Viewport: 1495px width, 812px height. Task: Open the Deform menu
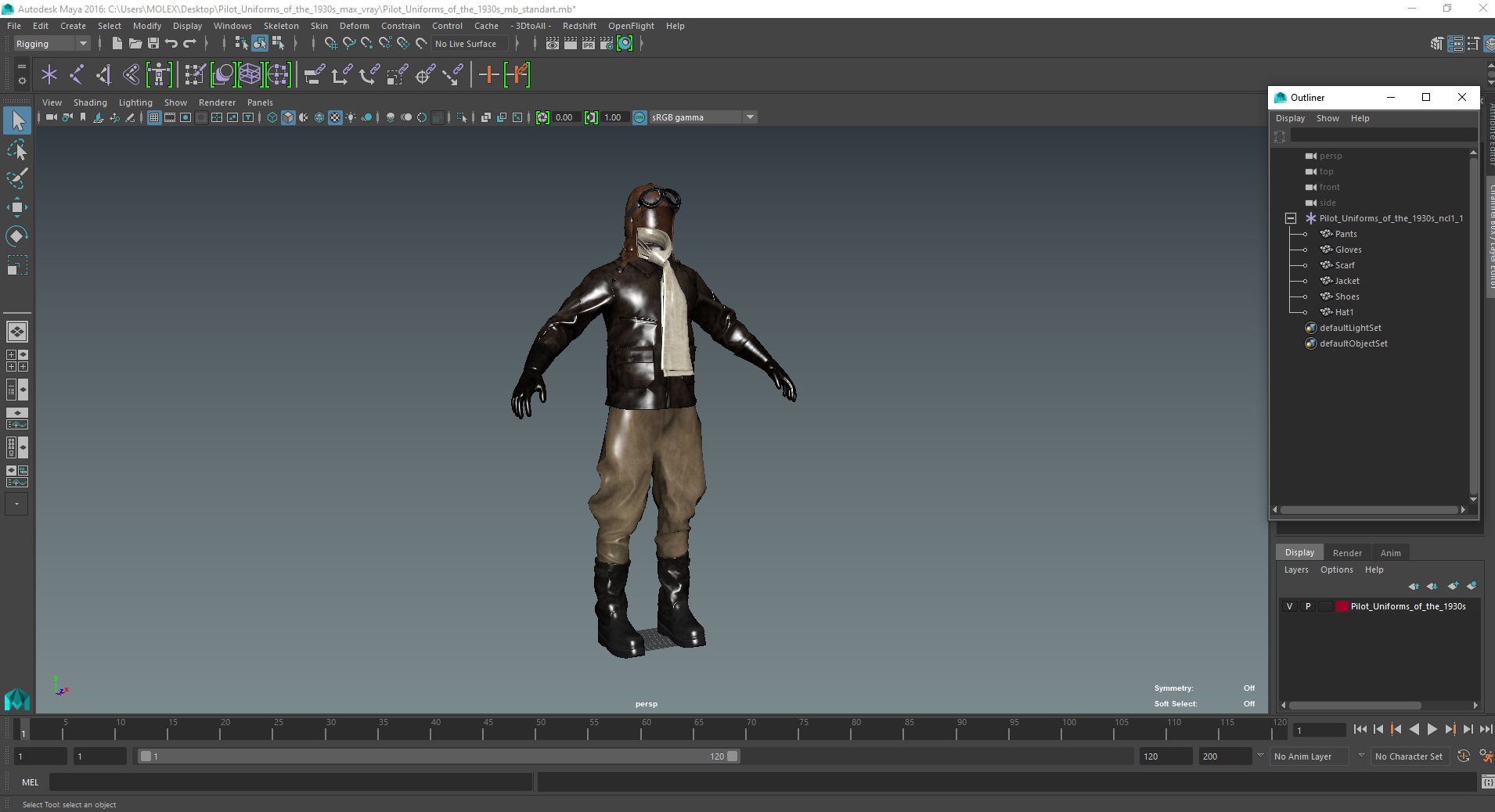(354, 26)
